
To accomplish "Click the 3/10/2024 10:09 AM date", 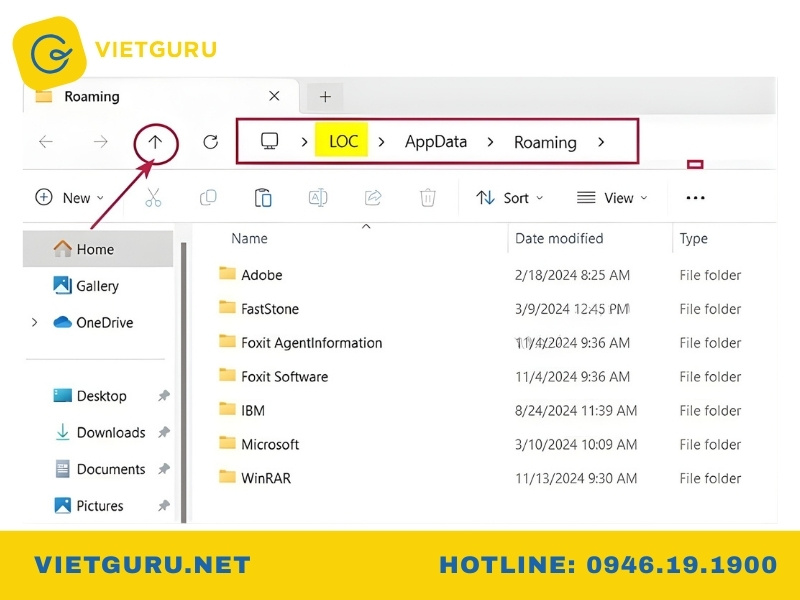I will (x=576, y=444).
